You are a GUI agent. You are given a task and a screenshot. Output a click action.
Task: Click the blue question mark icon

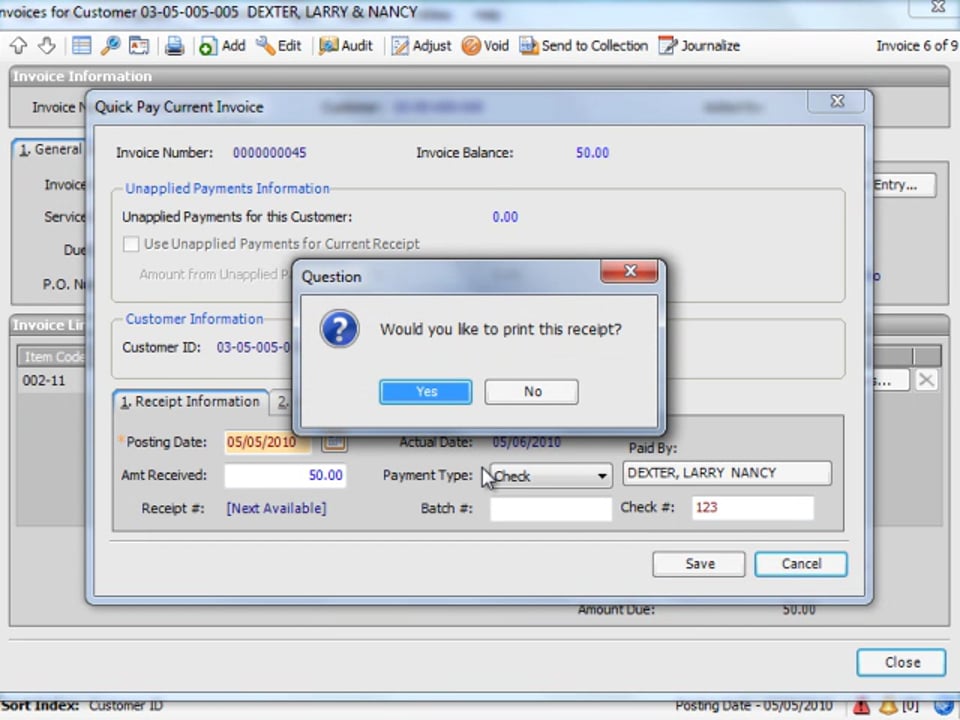pyautogui.click(x=339, y=329)
